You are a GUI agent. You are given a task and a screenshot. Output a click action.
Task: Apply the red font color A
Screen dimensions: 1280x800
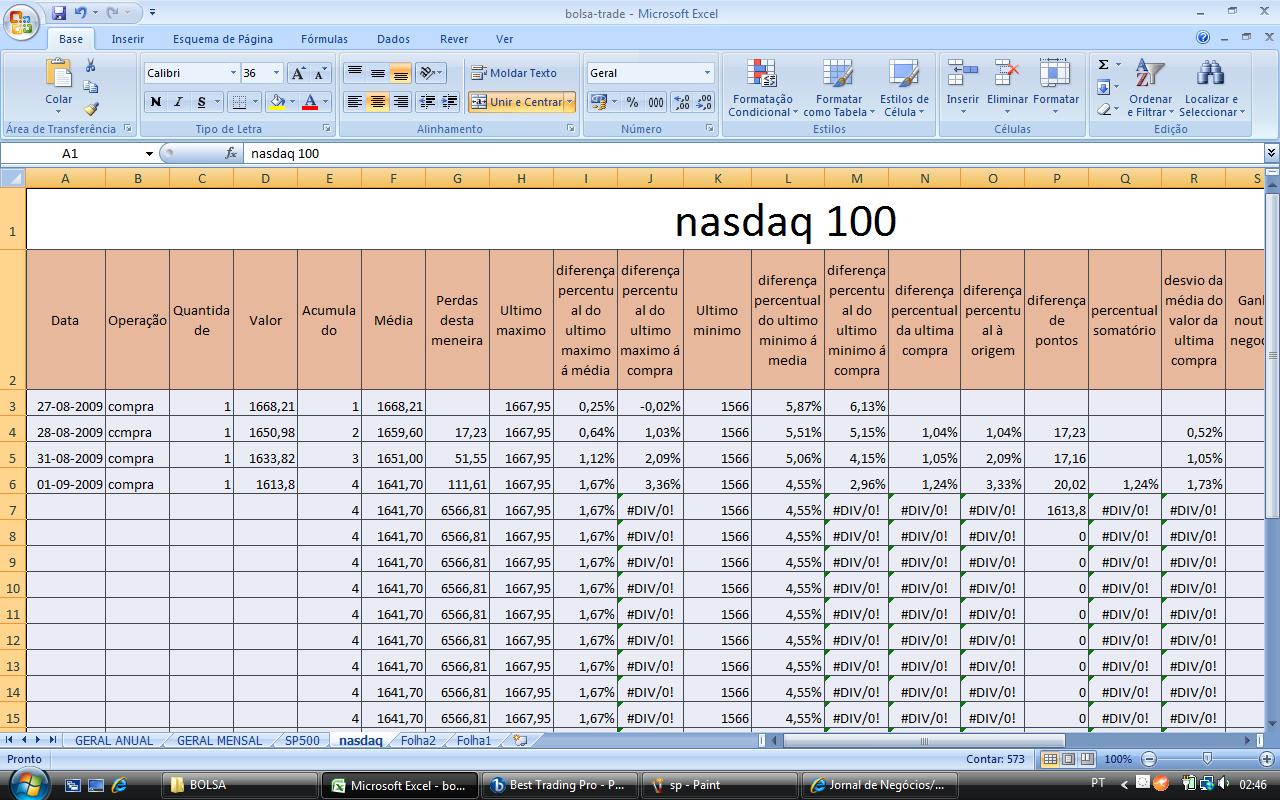pyautogui.click(x=310, y=102)
